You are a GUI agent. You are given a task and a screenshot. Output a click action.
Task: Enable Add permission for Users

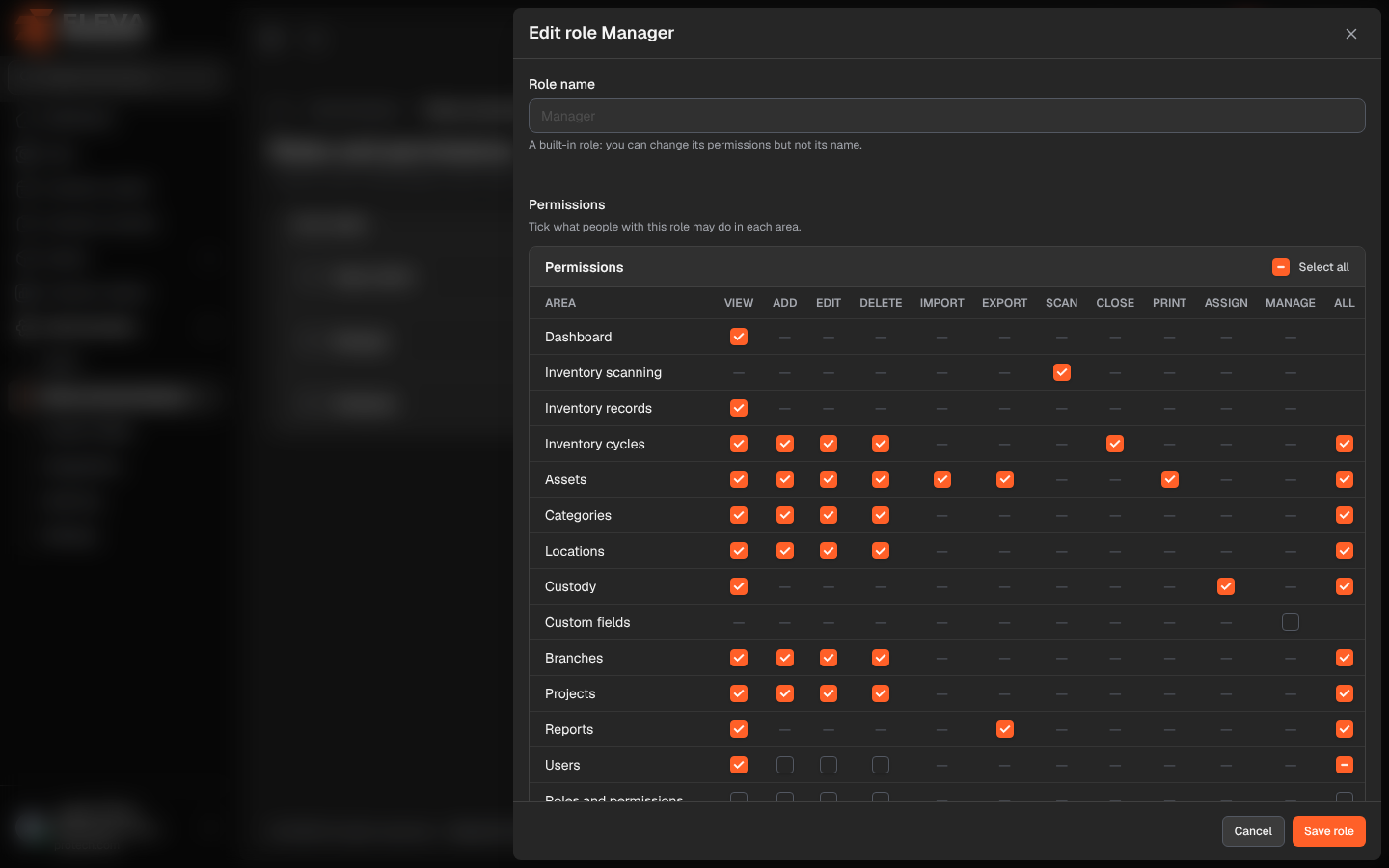(785, 765)
